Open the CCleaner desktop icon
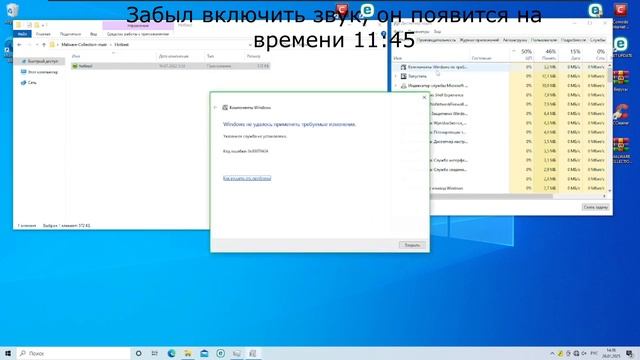640x360 pixels. (x=620, y=114)
